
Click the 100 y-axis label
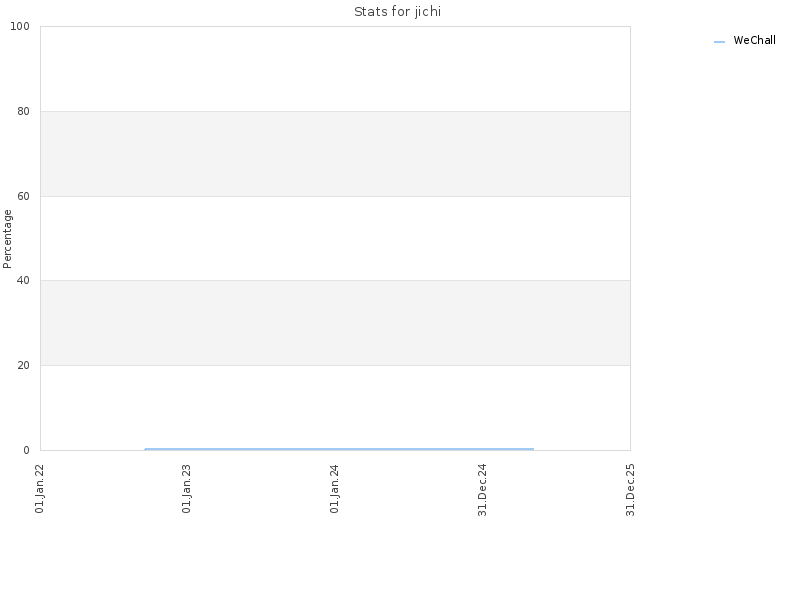point(20,27)
